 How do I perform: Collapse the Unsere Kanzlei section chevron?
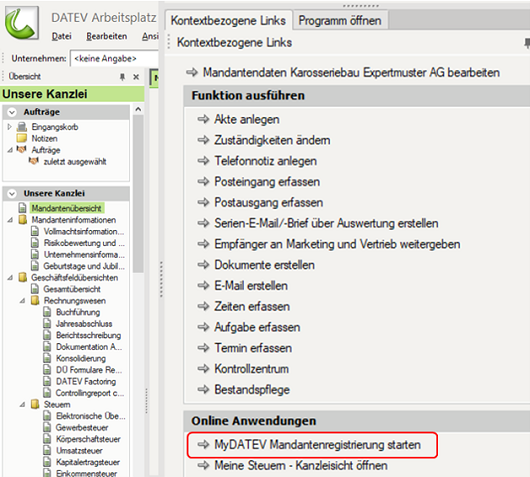pyautogui.click(x=12, y=193)
